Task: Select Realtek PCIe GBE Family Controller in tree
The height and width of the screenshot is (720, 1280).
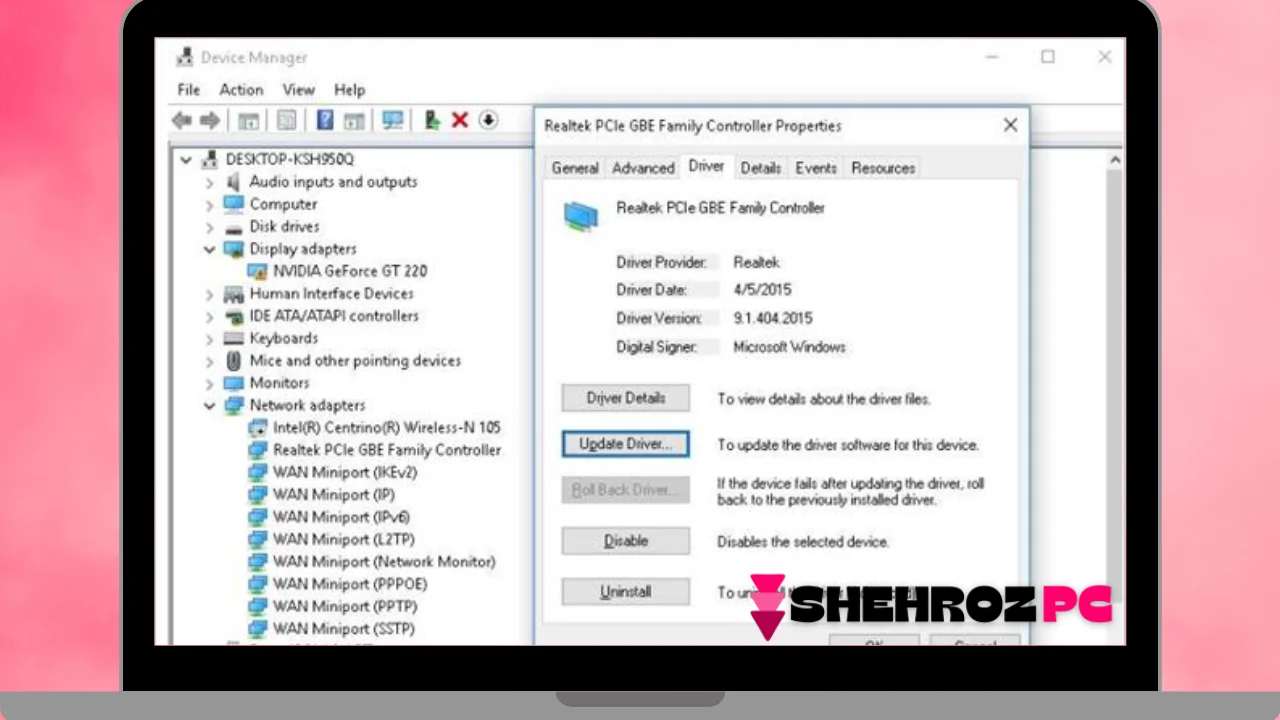Action: 387,450
